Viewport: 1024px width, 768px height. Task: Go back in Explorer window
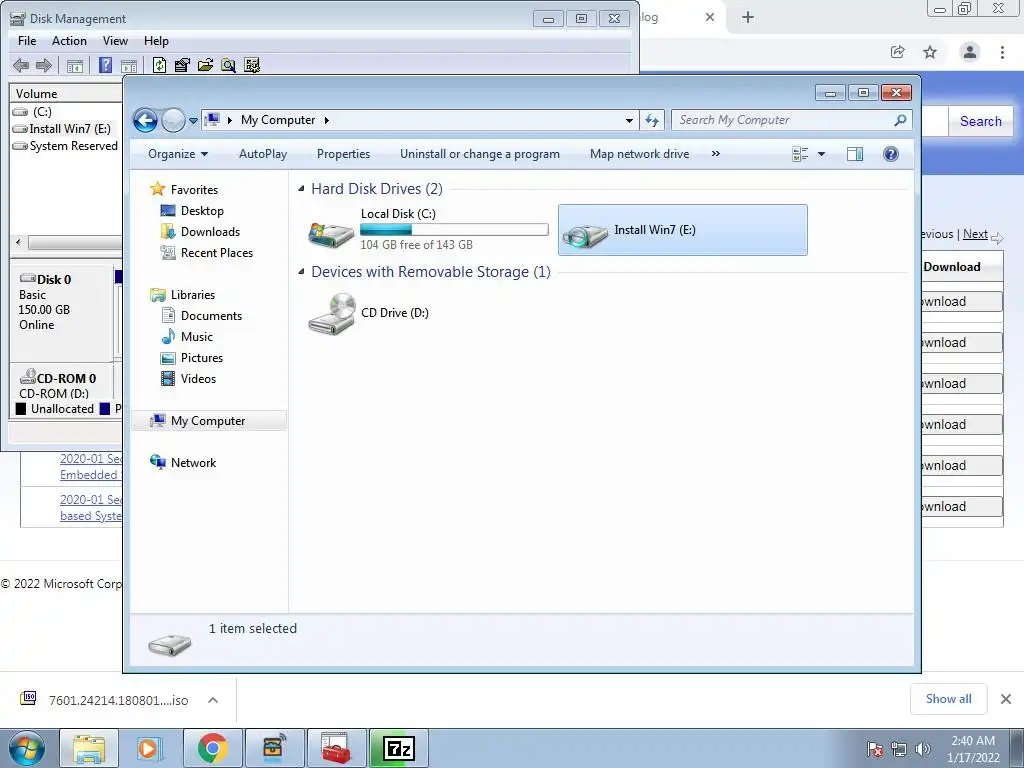[x=145, y=120]
